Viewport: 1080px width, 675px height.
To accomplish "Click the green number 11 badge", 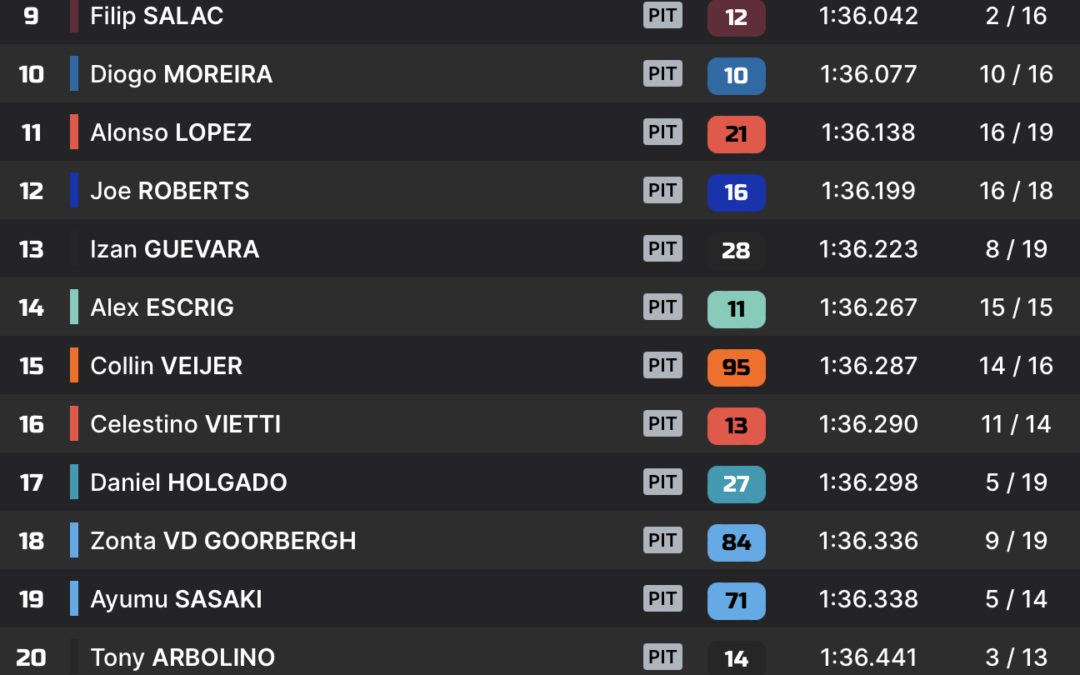I will (736, 309).
